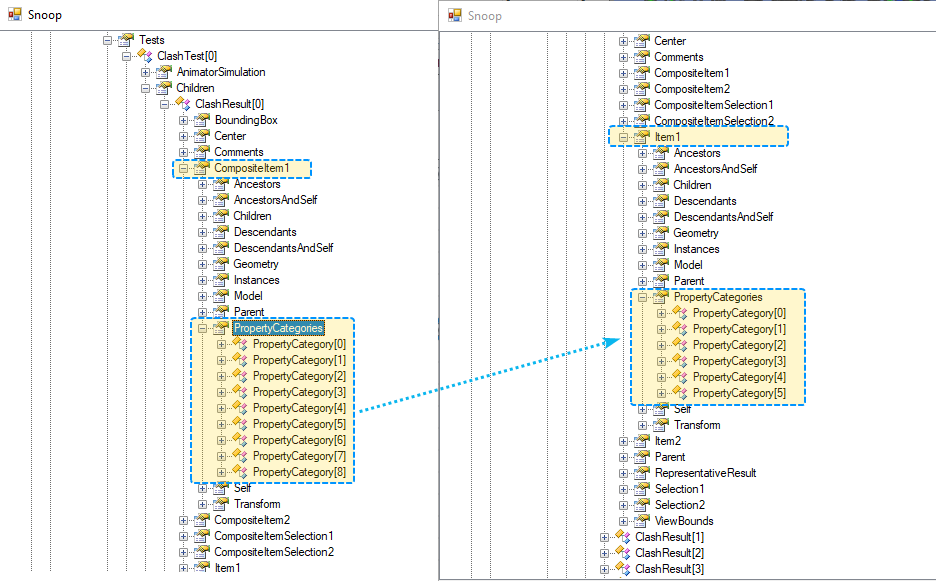Collapse the CompositeItem1 node
Image resolution: width=936 pixels, height=581 pixels.
pos(184,167)
